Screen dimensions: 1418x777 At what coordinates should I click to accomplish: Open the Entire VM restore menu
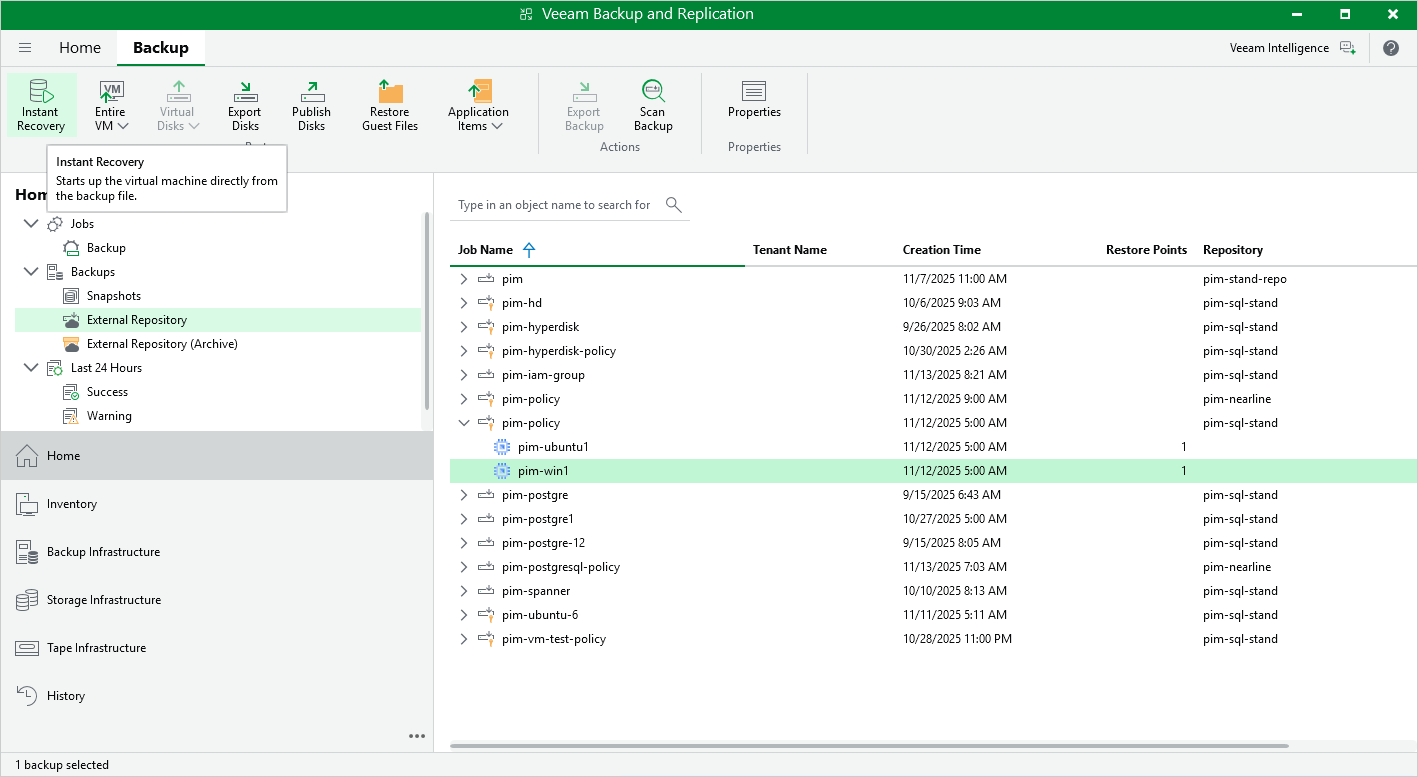point(111,105)
